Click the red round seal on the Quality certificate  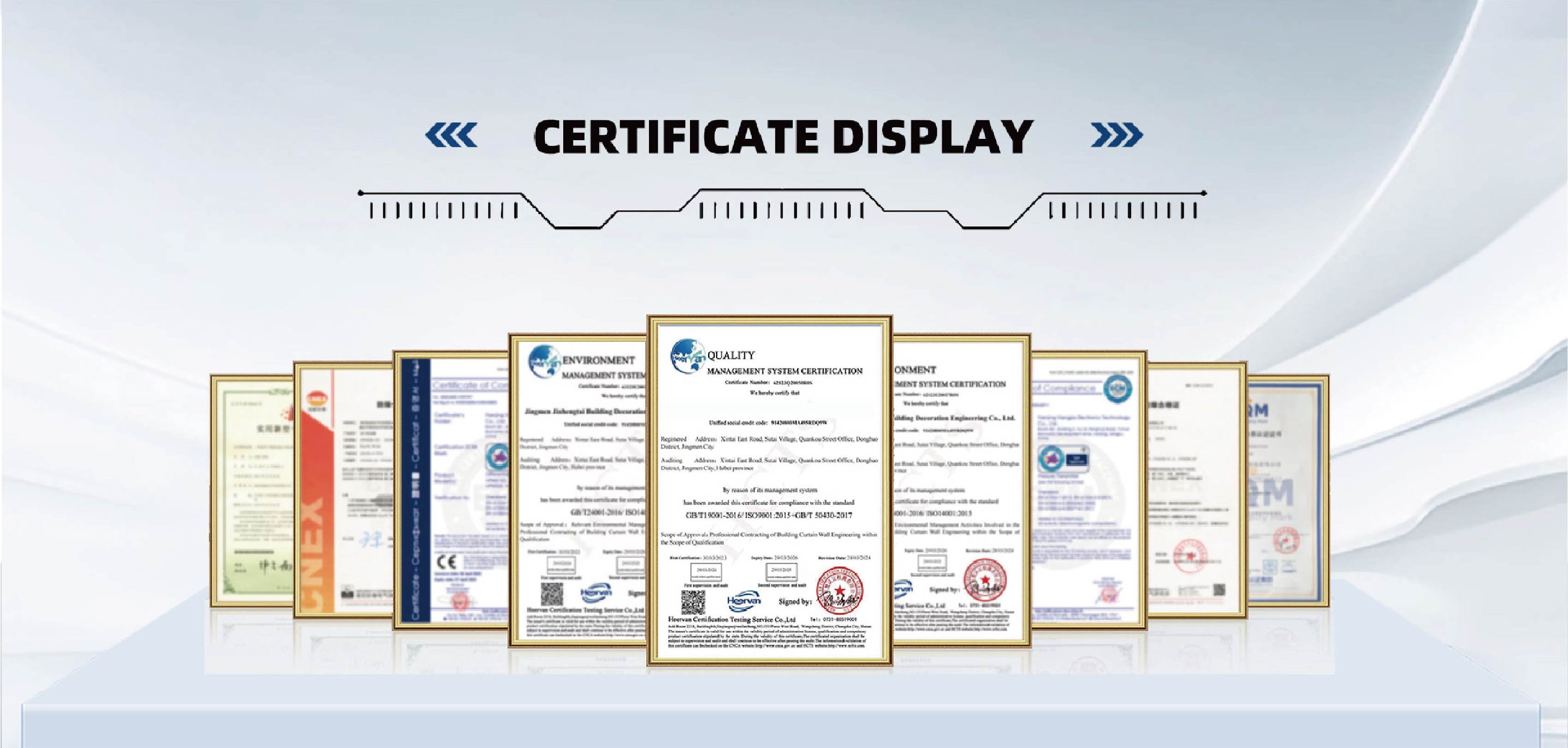coord(839,590)
